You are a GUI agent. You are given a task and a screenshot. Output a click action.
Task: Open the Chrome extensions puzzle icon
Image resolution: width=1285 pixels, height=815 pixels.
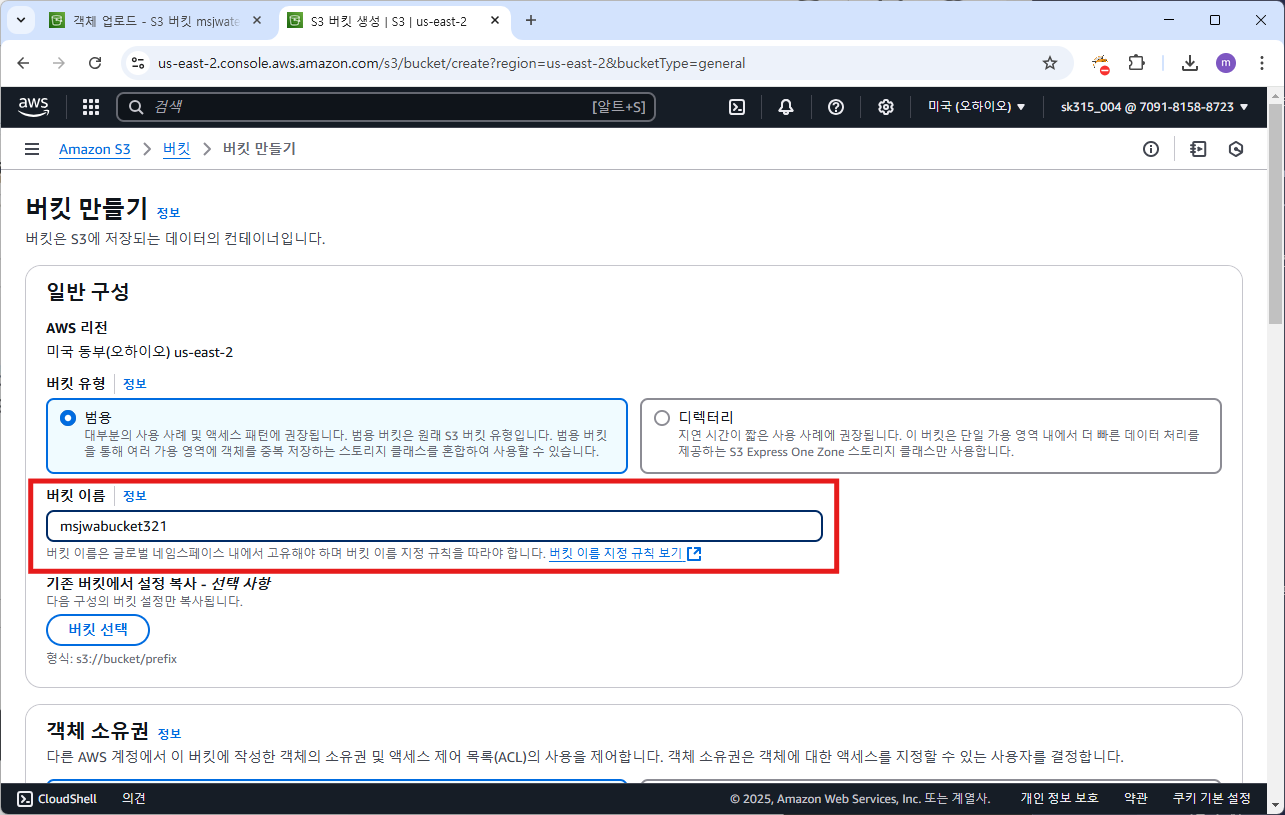(x=1136, y=63)
